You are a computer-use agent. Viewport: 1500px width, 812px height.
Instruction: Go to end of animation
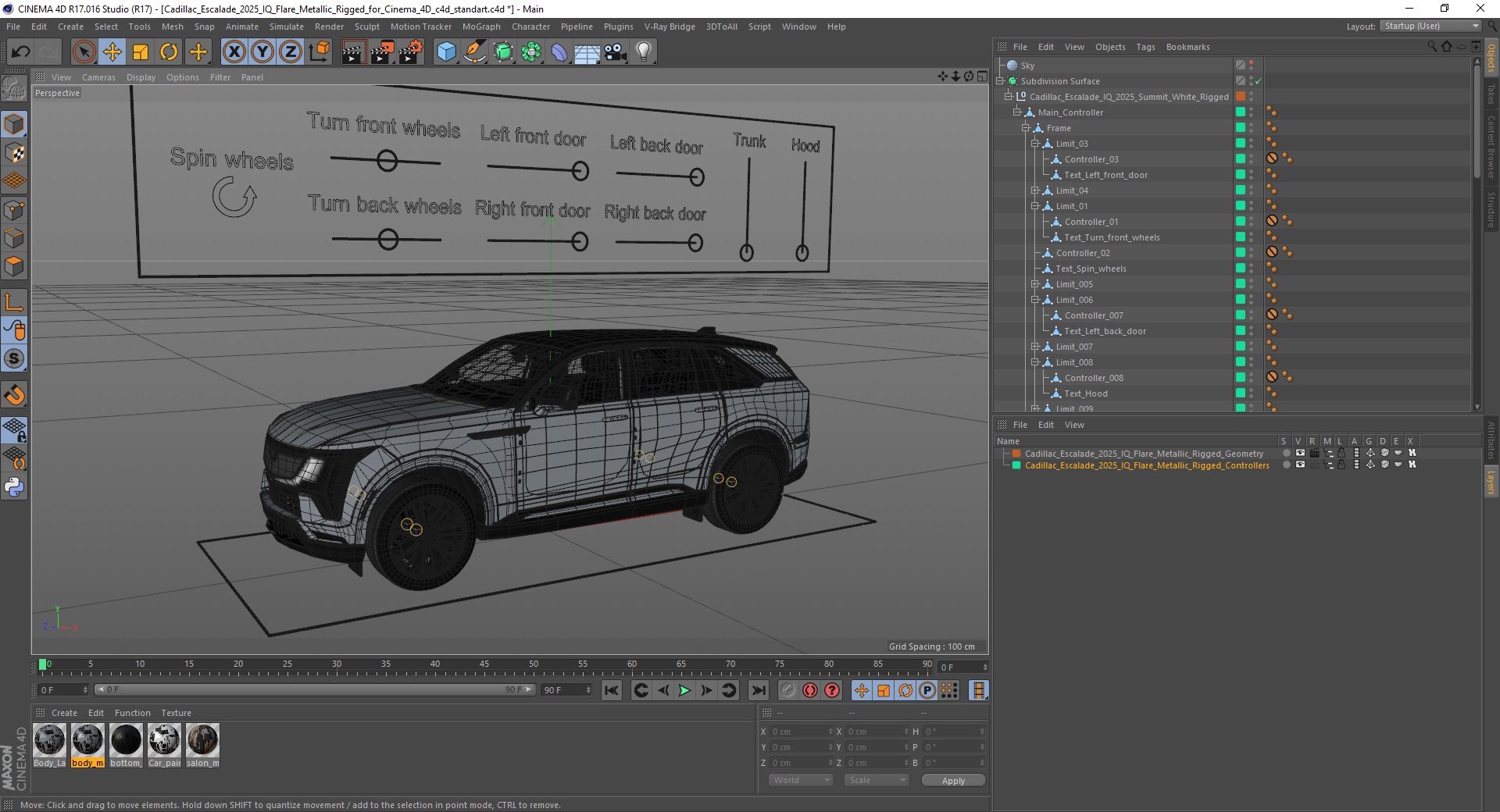click(x=758, y=690)
